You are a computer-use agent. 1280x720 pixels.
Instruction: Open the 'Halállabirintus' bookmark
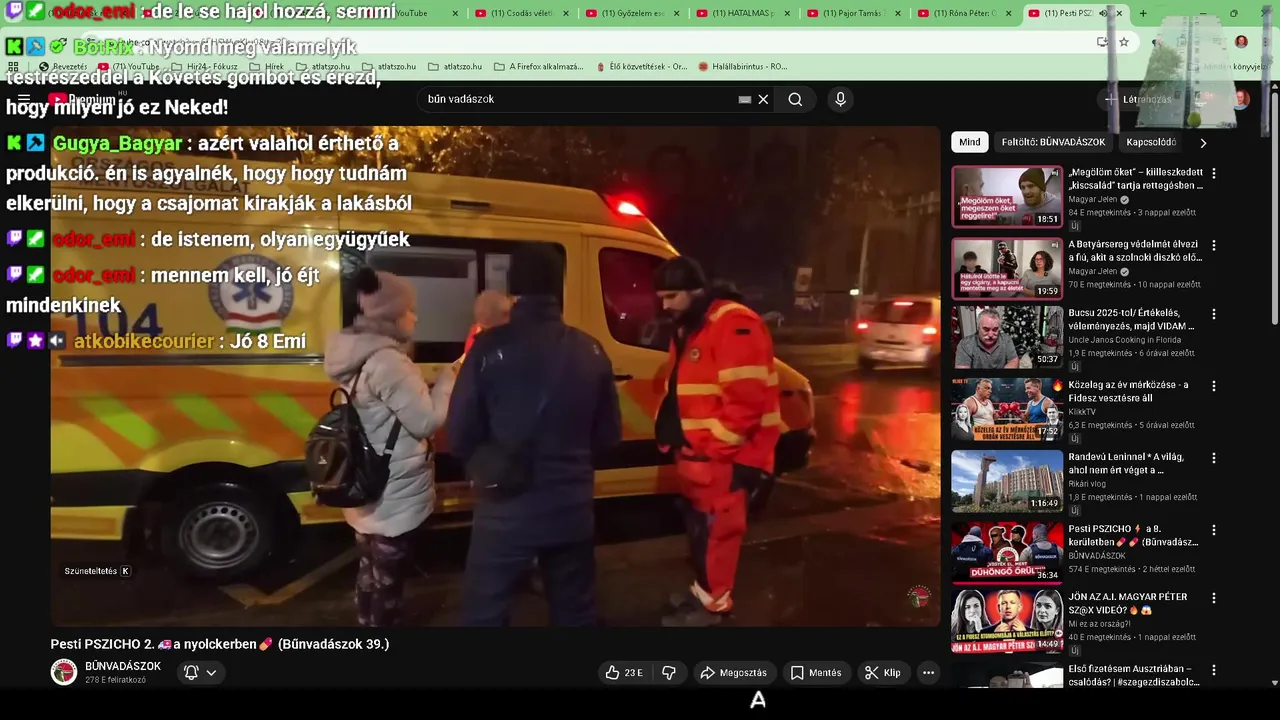click(x=743, y=67)
